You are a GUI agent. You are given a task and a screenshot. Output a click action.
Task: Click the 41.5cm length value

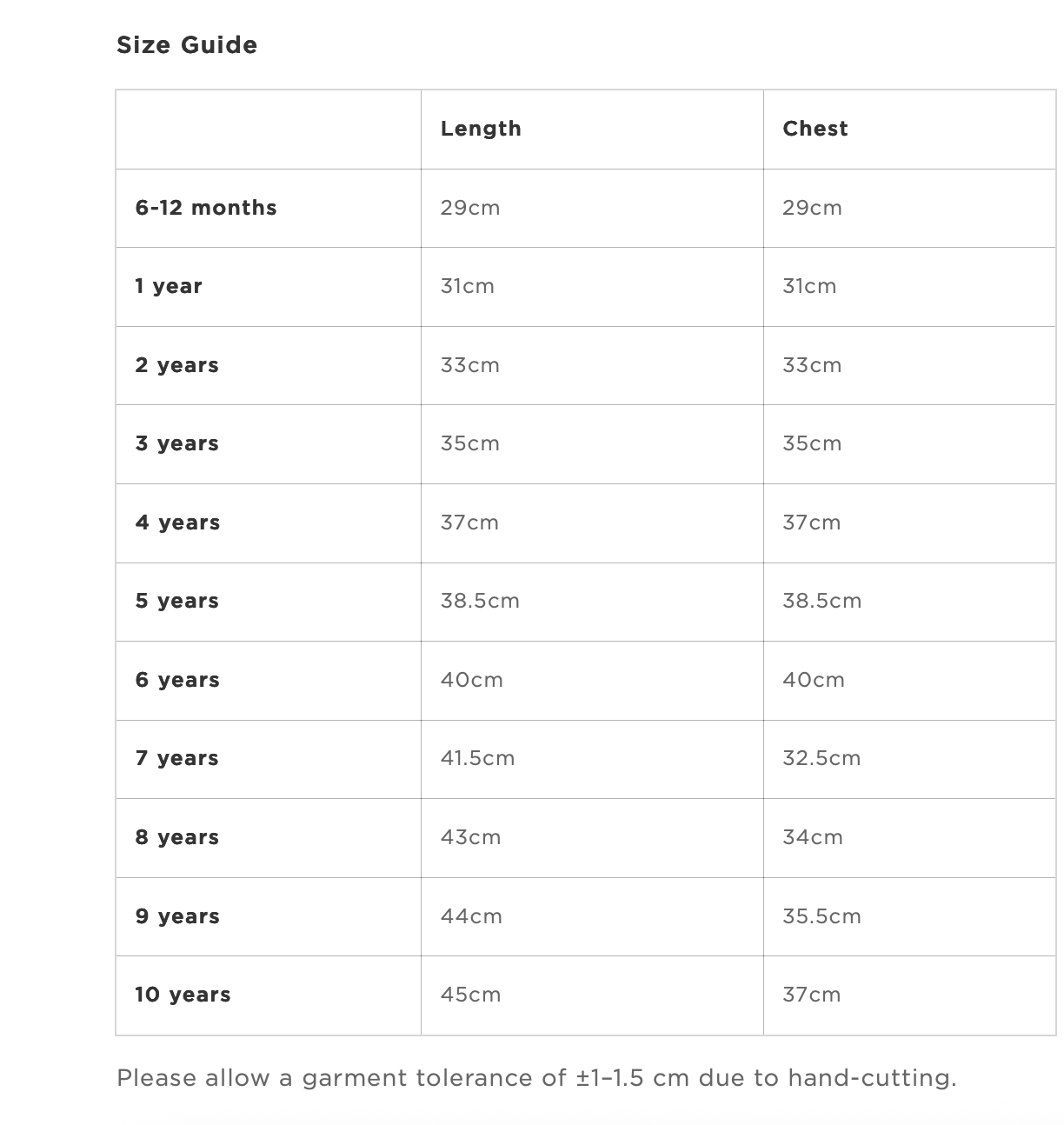click(x=477, y=758)
